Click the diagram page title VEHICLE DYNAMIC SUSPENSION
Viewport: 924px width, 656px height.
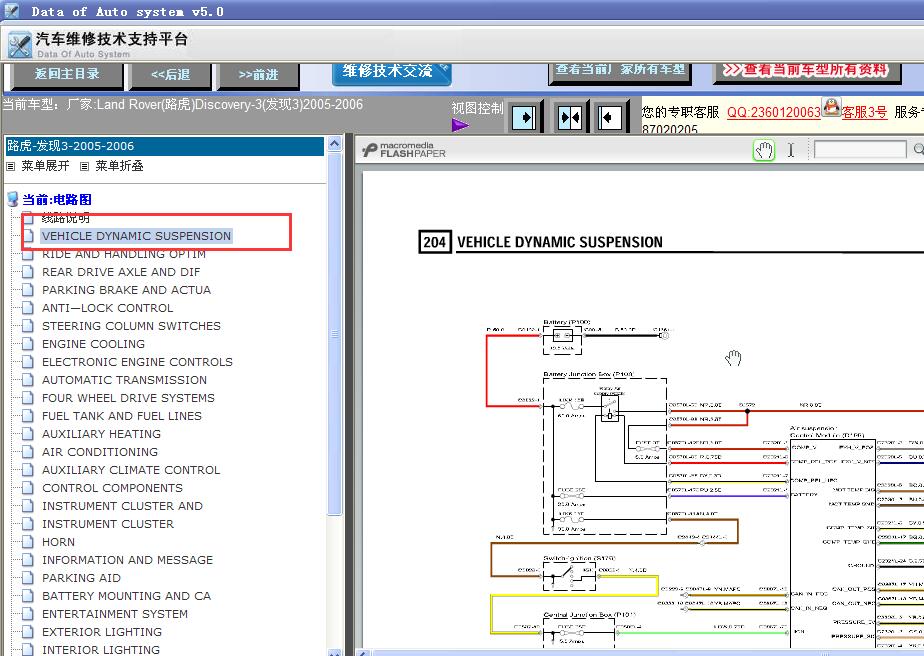[559, 242]
